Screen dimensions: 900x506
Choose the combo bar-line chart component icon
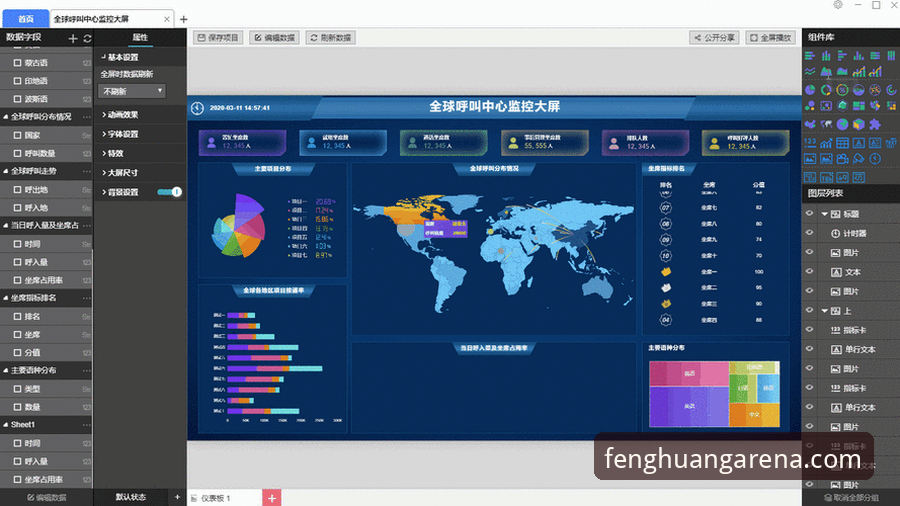click(859, 72)
